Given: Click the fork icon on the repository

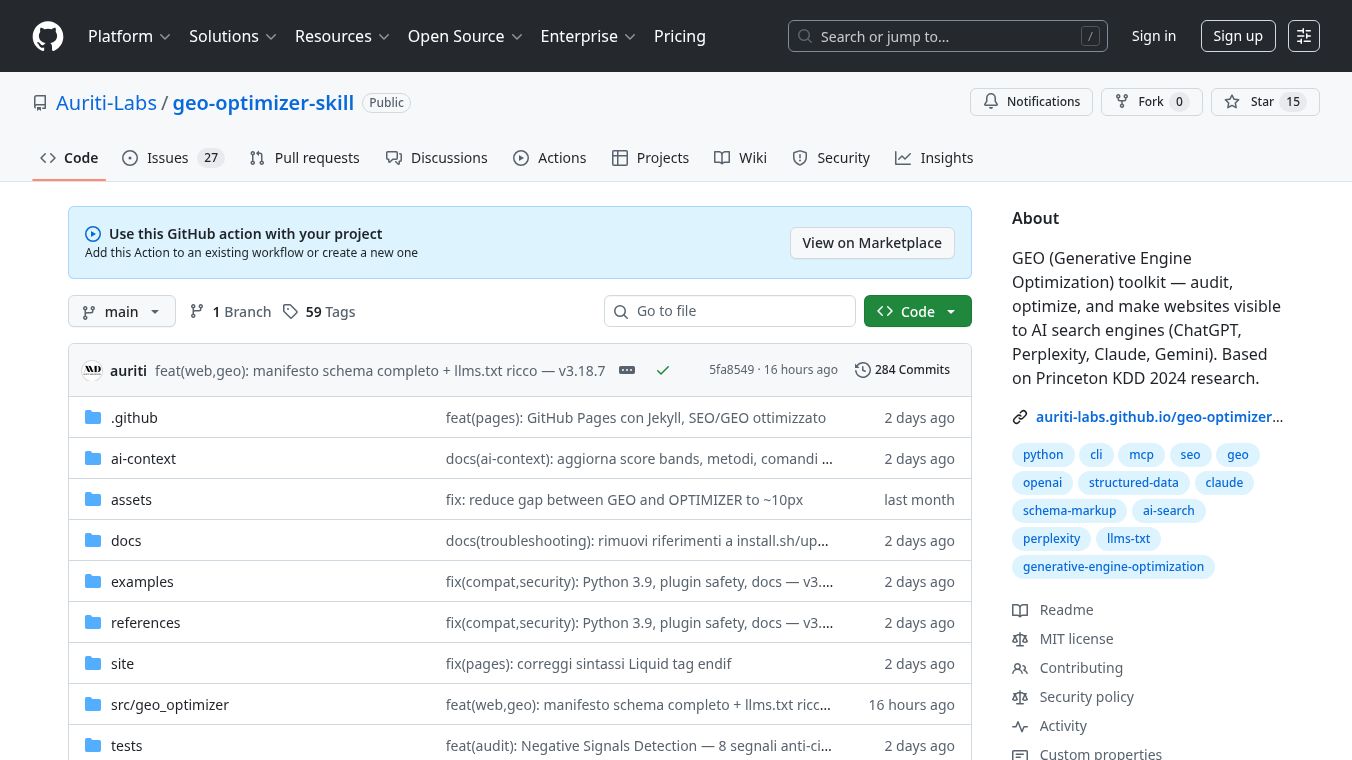Looking at the screenshot, I should tap(1122, 101).
